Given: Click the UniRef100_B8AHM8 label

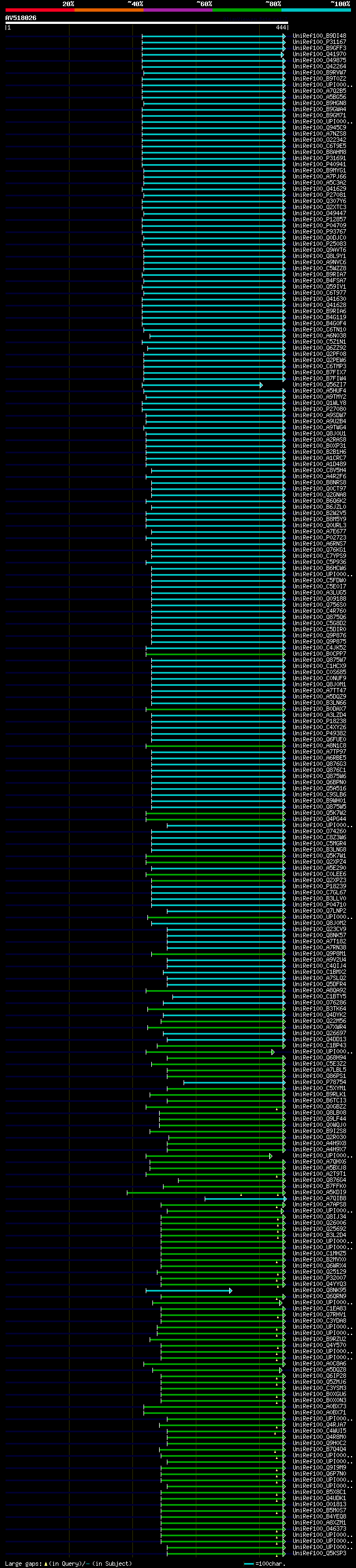Looking at the screenshot, I should [x=319, y=152].
